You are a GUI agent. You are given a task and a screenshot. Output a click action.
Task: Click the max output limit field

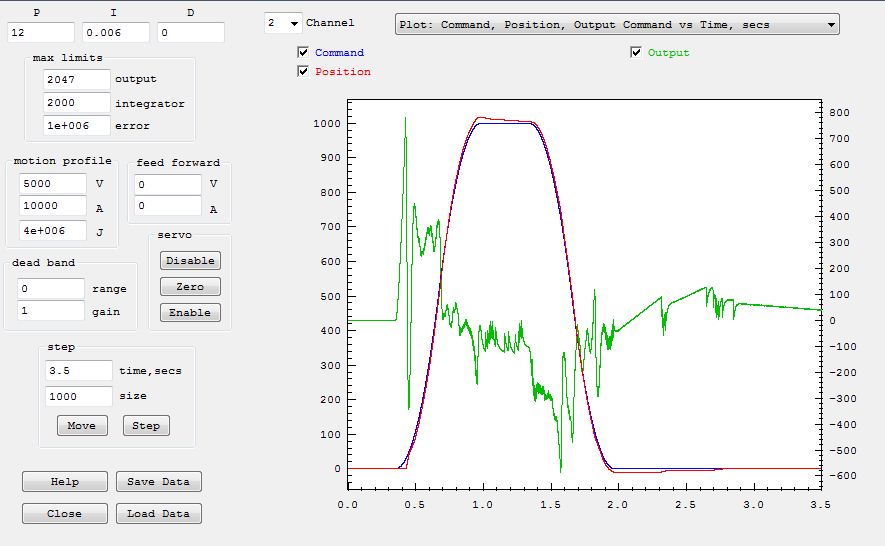click(x=77, y=79)
